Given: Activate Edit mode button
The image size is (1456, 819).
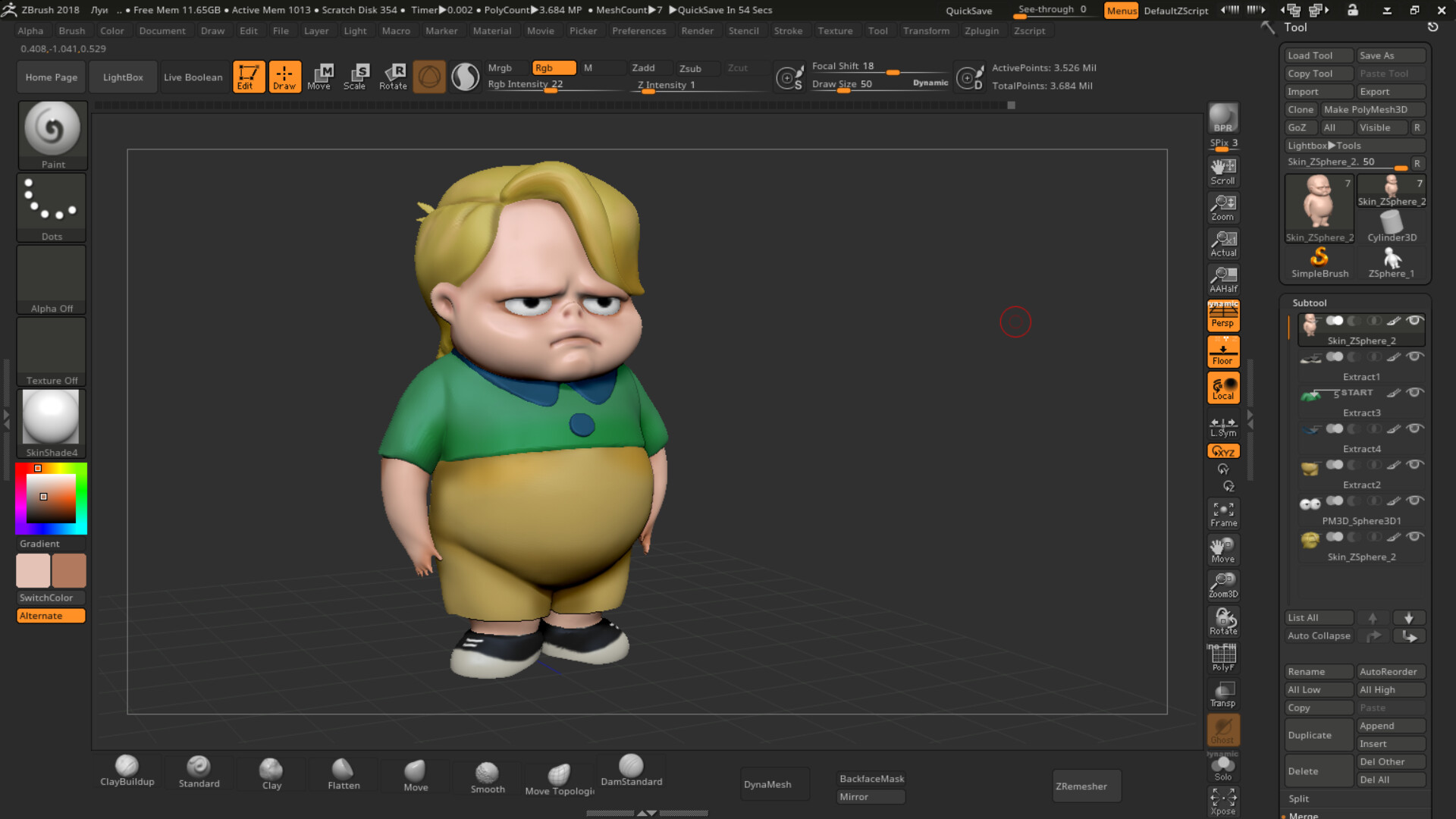Looking at the screenshot, I should click(248, 77).
